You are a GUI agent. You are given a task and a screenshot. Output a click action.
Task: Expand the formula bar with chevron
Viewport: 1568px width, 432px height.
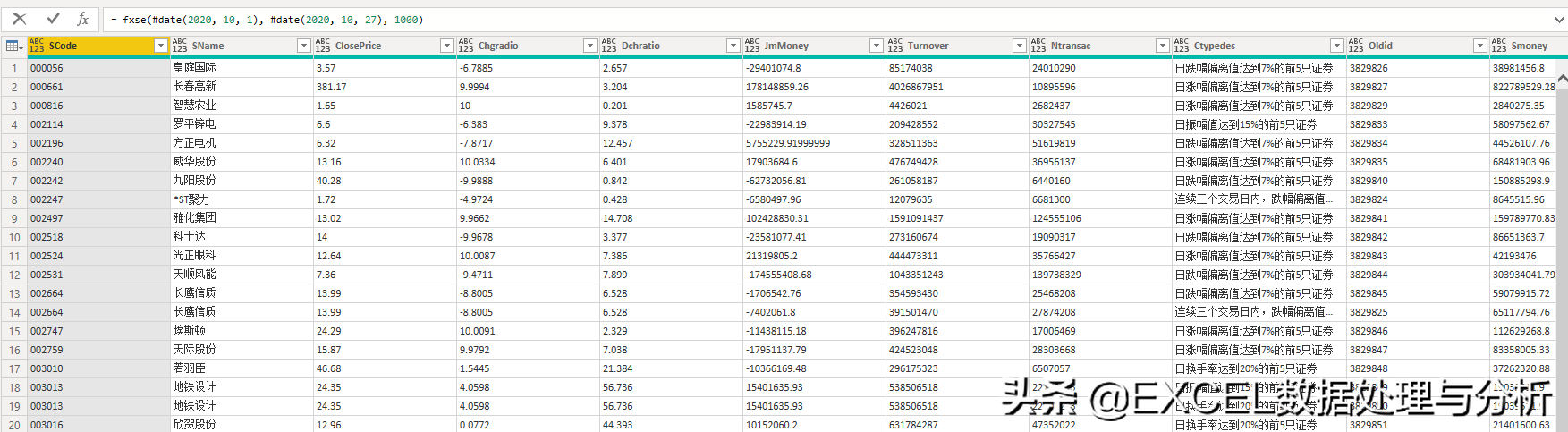(1559, 19)
